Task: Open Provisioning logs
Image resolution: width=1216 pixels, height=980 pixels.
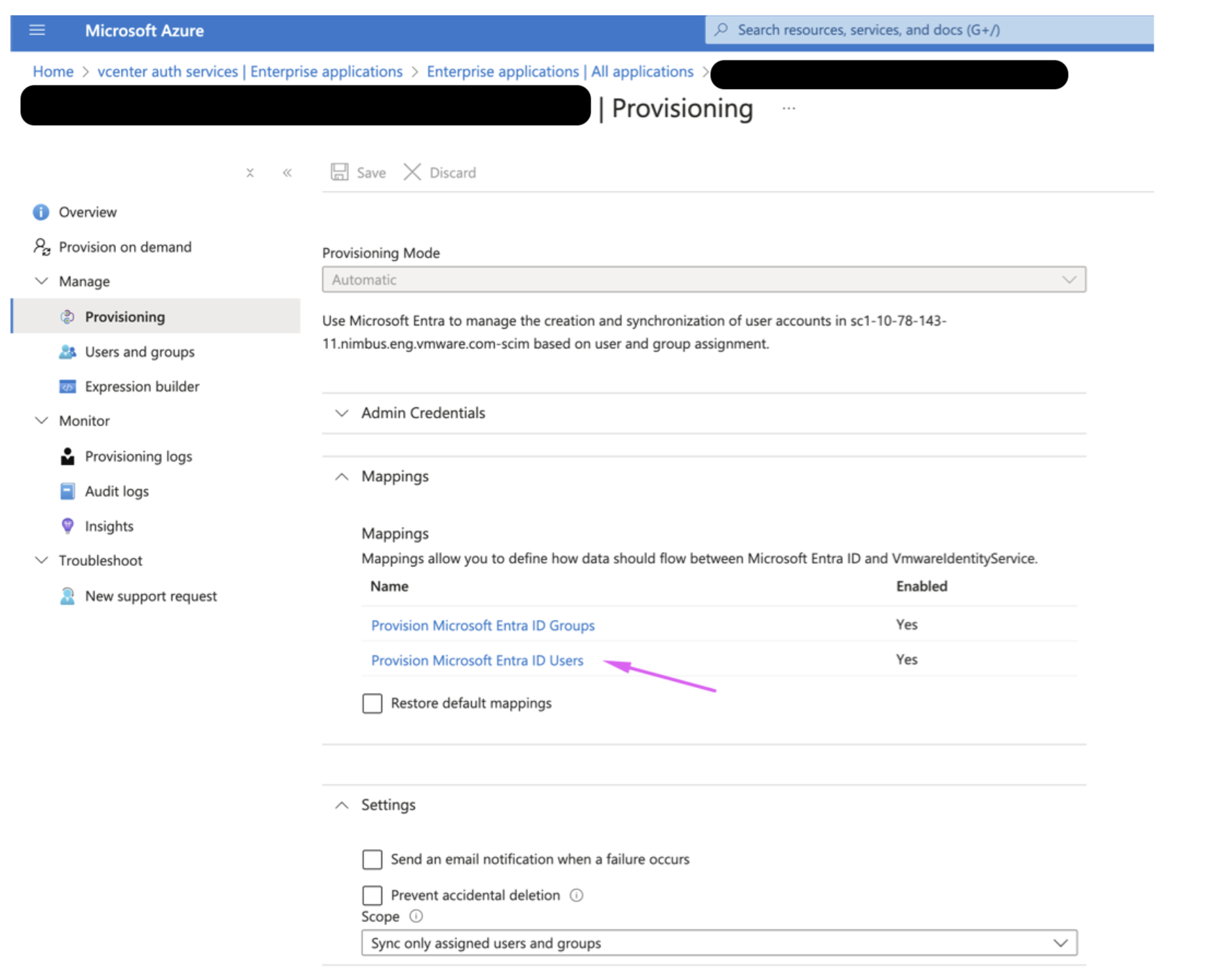Action: 138,457
